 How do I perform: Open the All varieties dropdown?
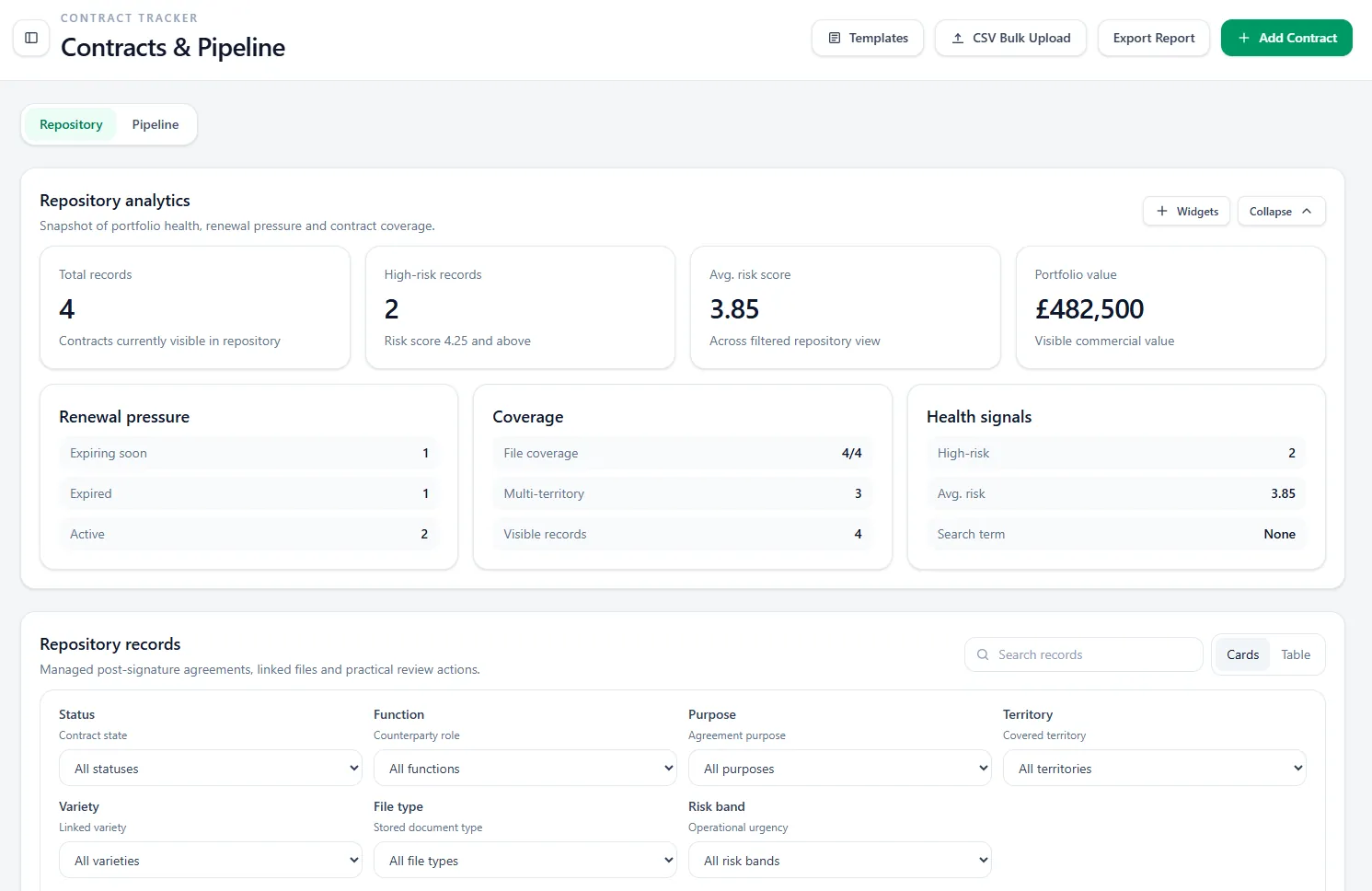click(x=211, y=860)
